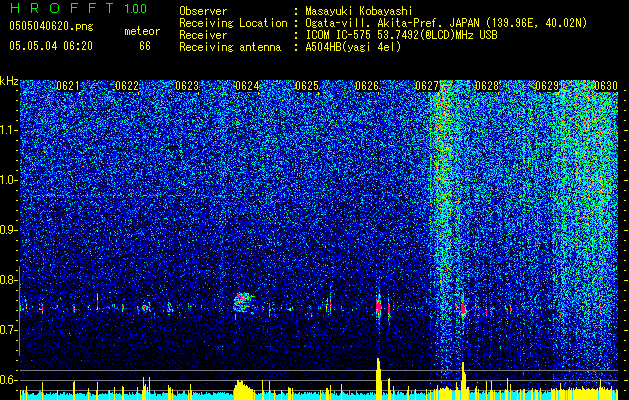Click the bright red meteor echo near 0626

pyautogui.click(x=379, y=307)
